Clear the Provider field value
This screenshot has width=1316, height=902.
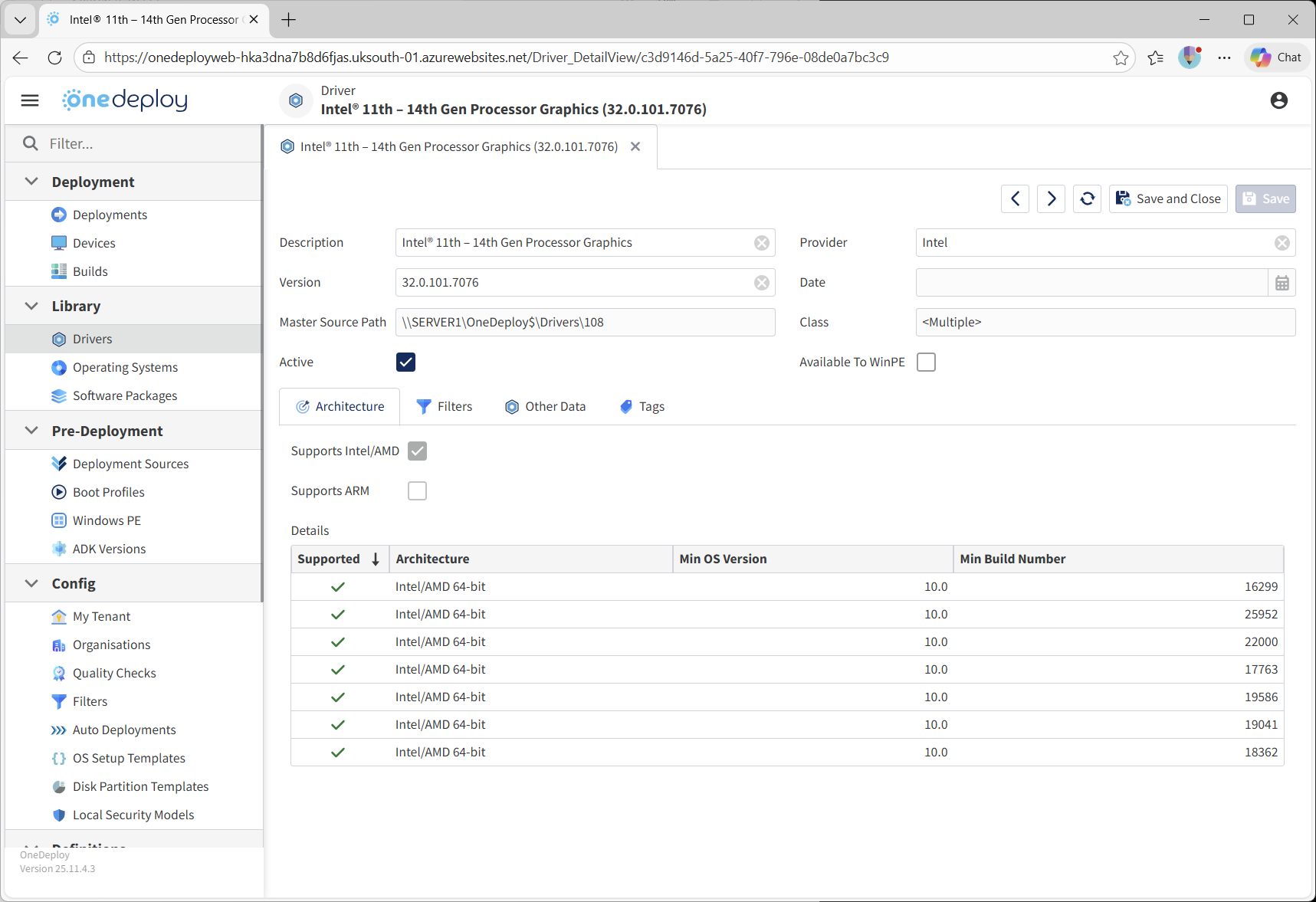[1282, 243]
